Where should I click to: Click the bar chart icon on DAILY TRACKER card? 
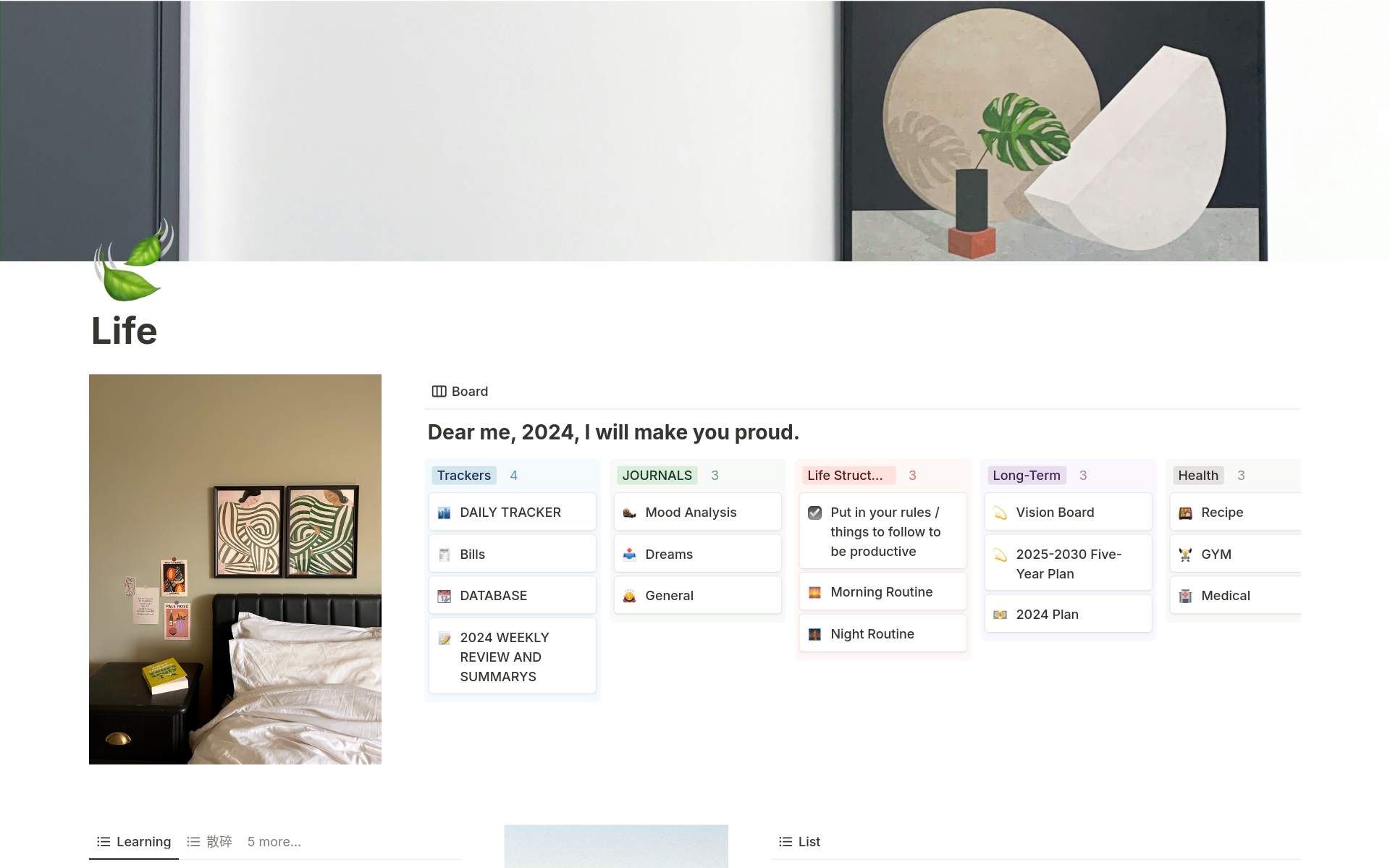coord(445,512)
